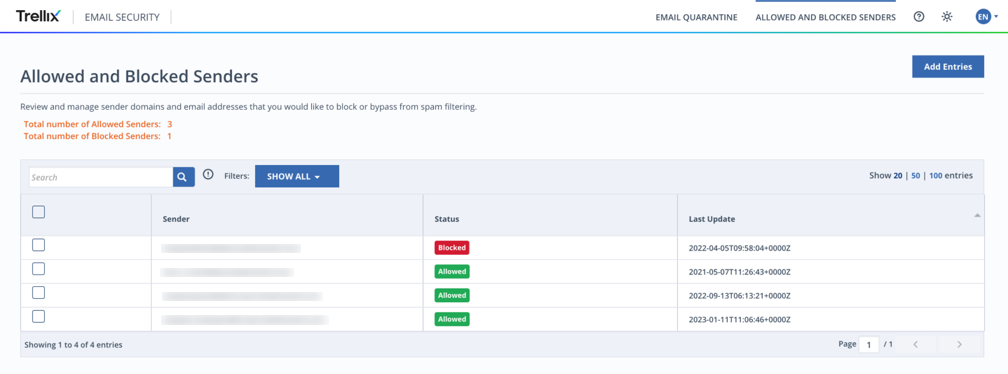The width and height of the screenshot is (1008, 374).
Task: Click the magnifier search button
Action: pyautogui.click(x=183, y=177)
